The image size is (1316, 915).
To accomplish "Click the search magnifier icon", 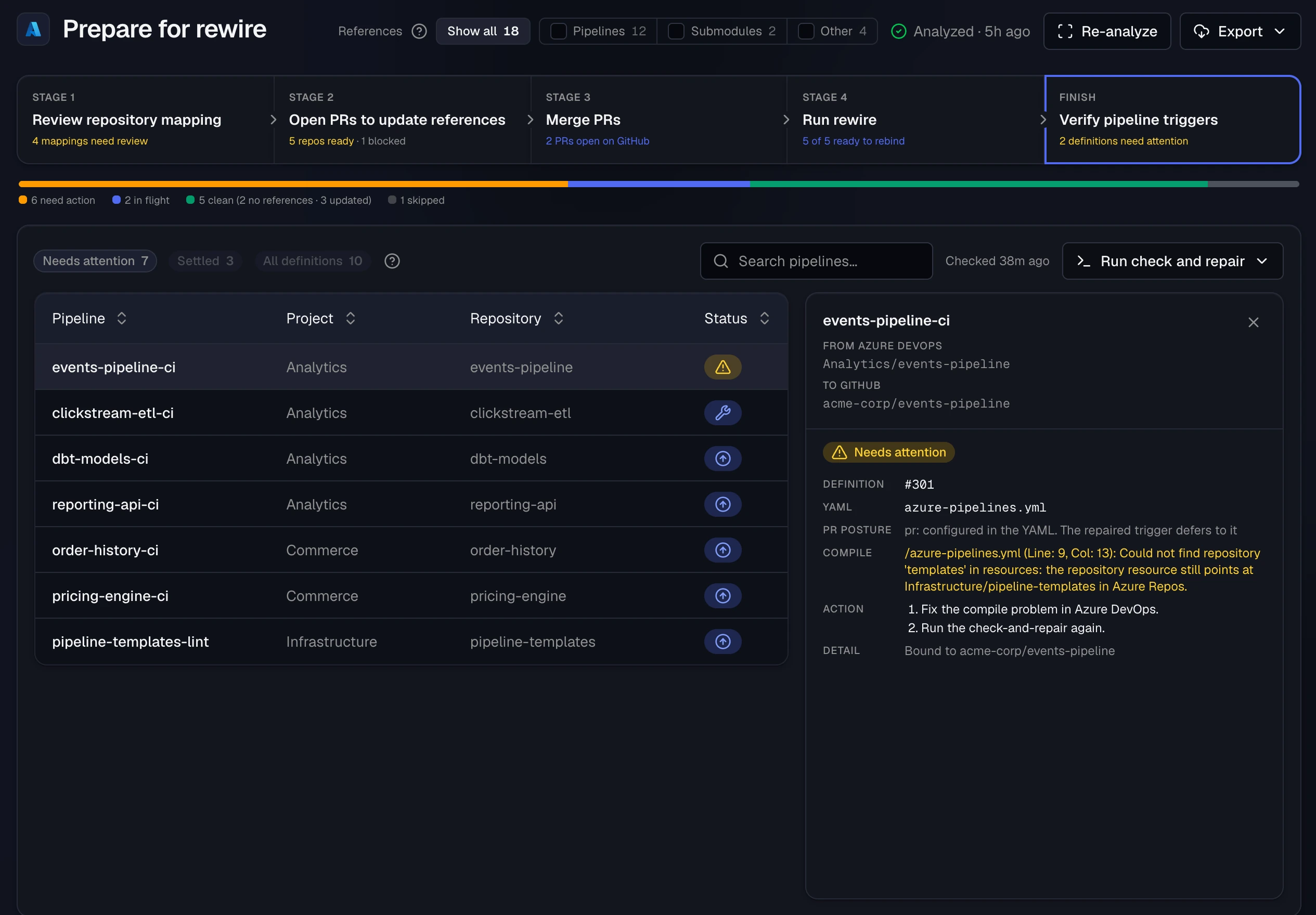I will pos(720,260).
